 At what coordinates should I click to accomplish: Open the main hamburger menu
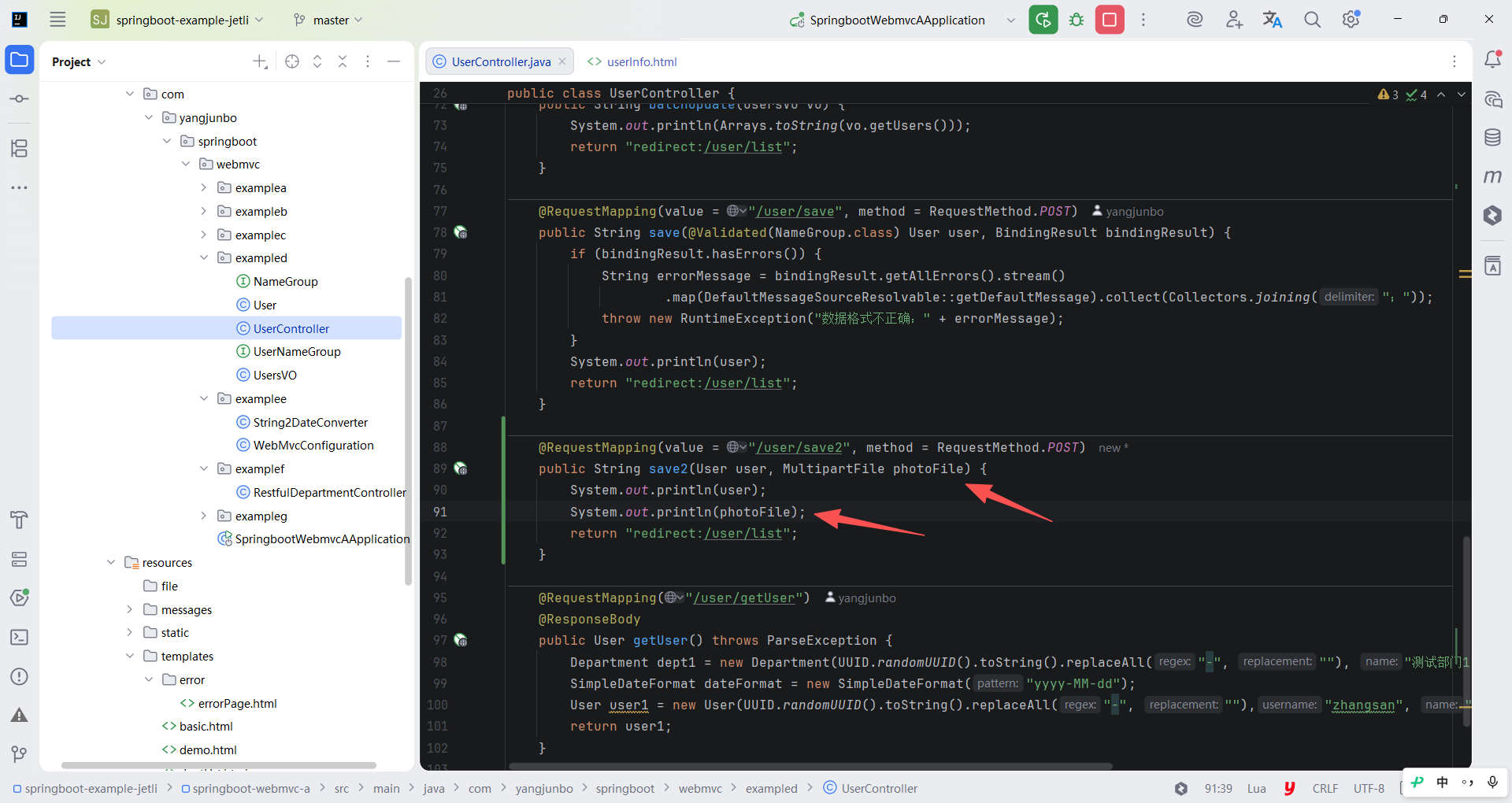pos(57,20)
